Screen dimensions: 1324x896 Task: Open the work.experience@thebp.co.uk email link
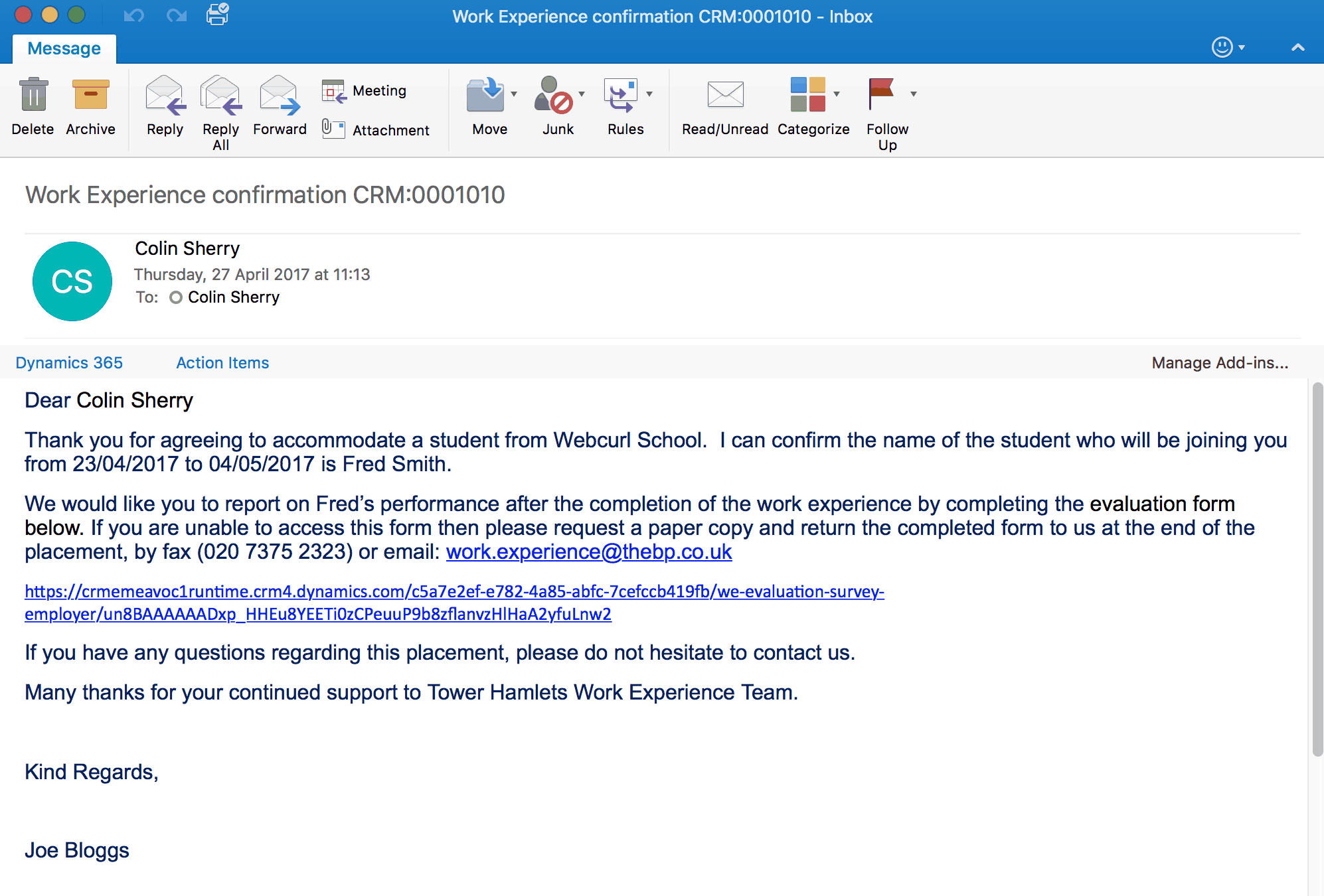pyautogui.click(x=588, y=552)
